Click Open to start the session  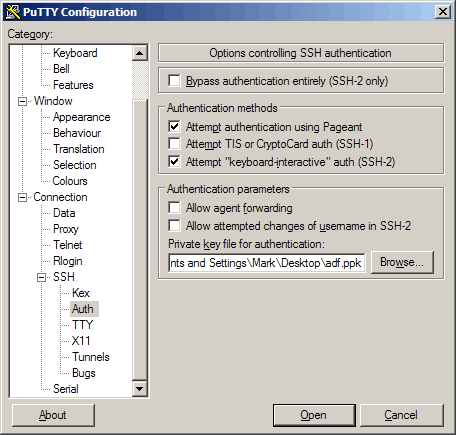click(314, 415)
